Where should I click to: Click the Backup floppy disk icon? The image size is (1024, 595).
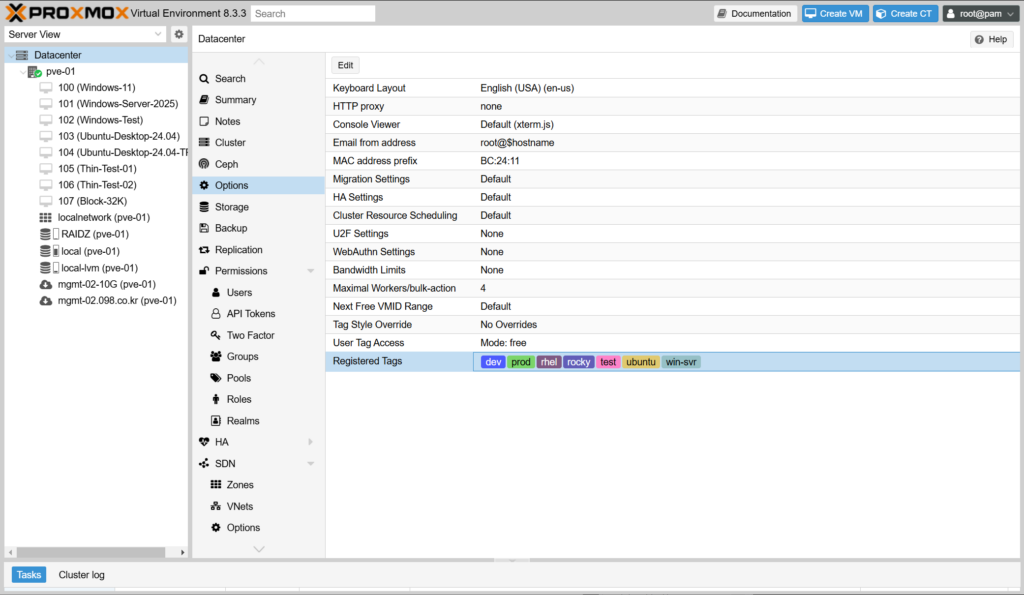click(x=204, y=228)
